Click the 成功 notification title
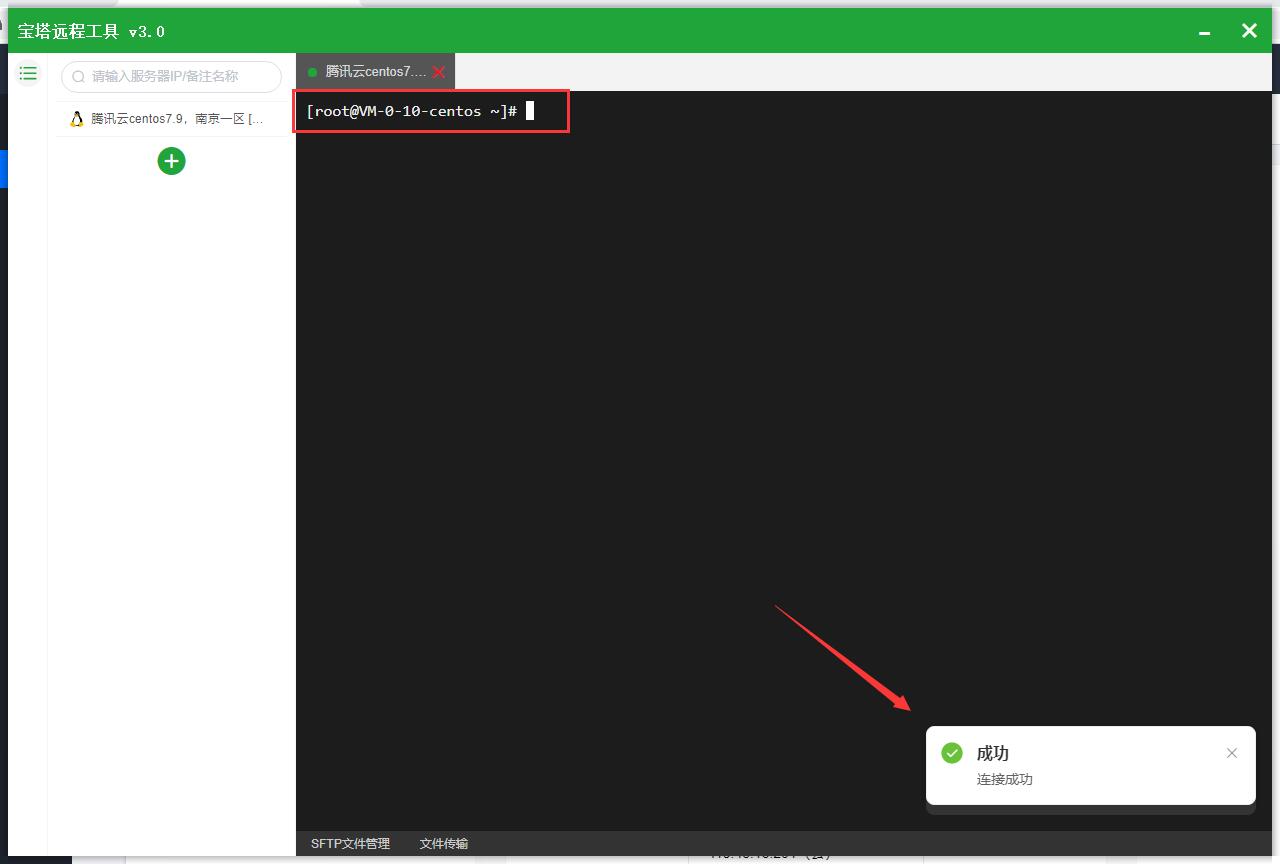The height and width of the screenshot is (864, 1280). click(993, 753)
